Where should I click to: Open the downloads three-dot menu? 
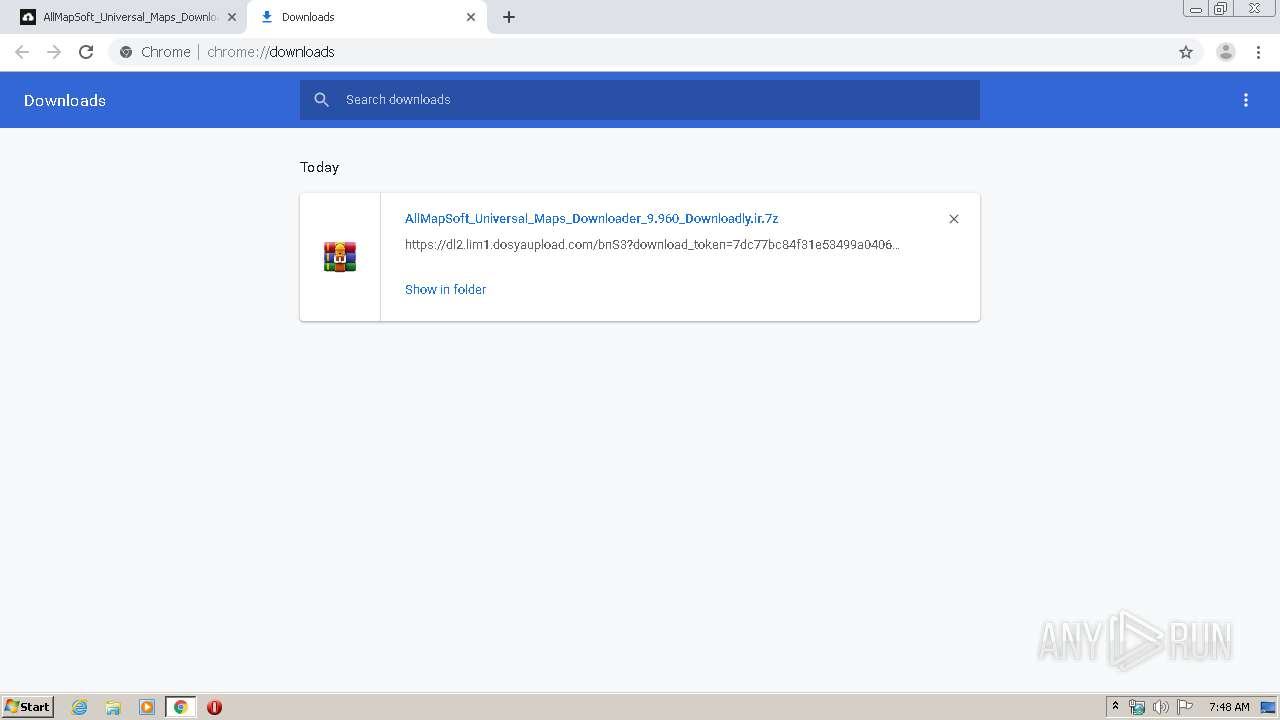click(x=1246, y=100)
